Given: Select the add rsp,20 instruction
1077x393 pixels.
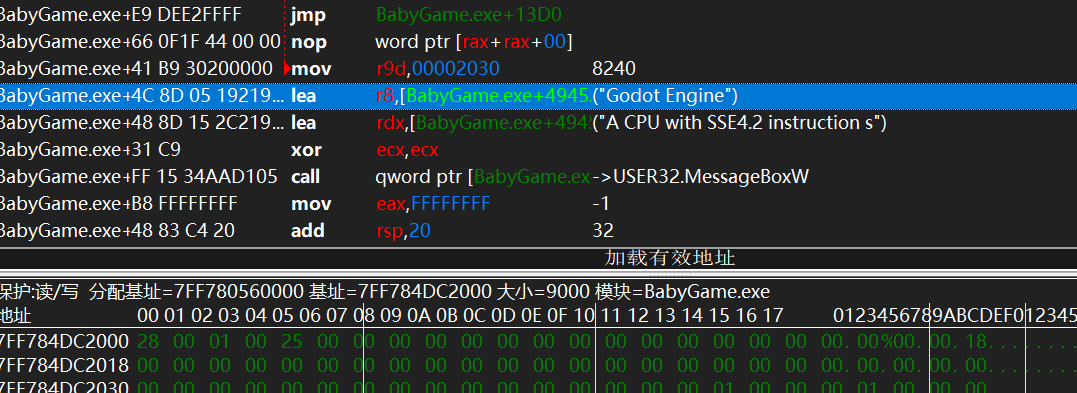Looking at the screenshot, I should click(538, 230).
